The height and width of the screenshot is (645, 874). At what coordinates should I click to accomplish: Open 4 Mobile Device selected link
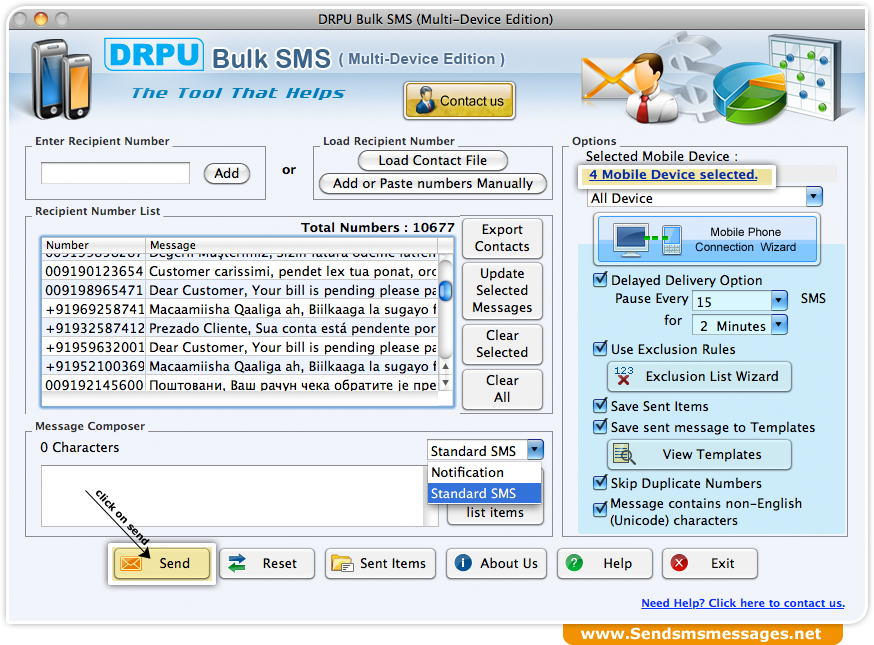coord(673,174)
